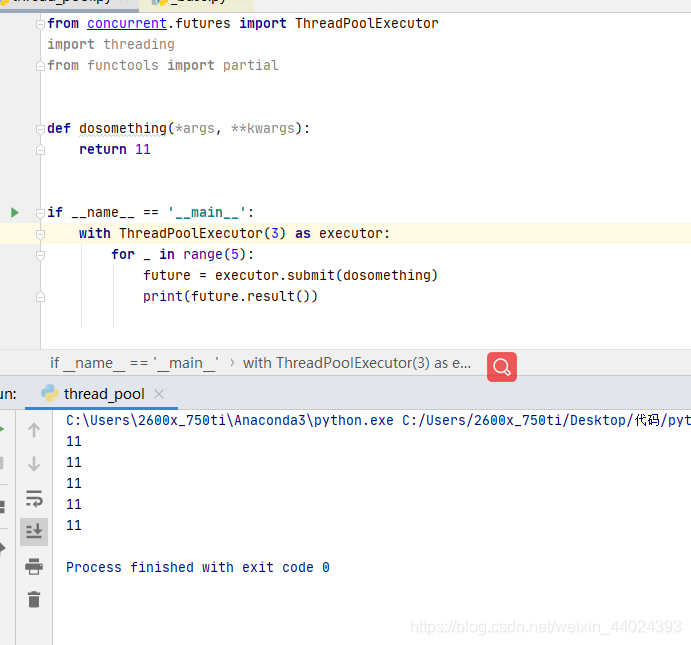Click breadcrumb if __name__ == '__main__'
The image size is (691, 645).
(134, 363)
